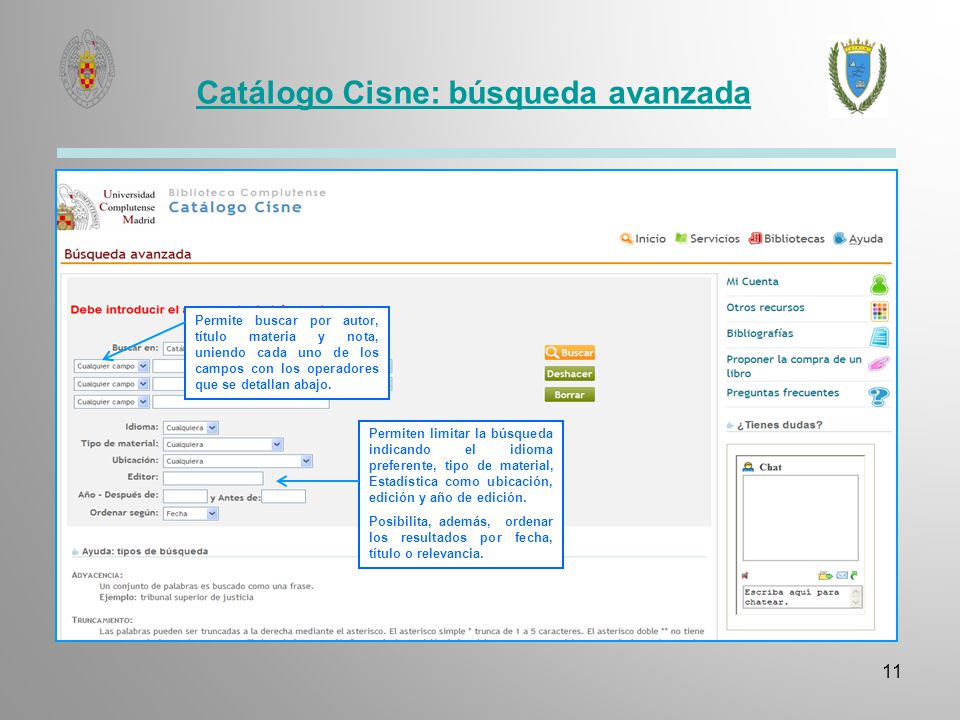960x720 pixels.
Task: Open the Ordenar según dropdown
Action: point(191,514)
